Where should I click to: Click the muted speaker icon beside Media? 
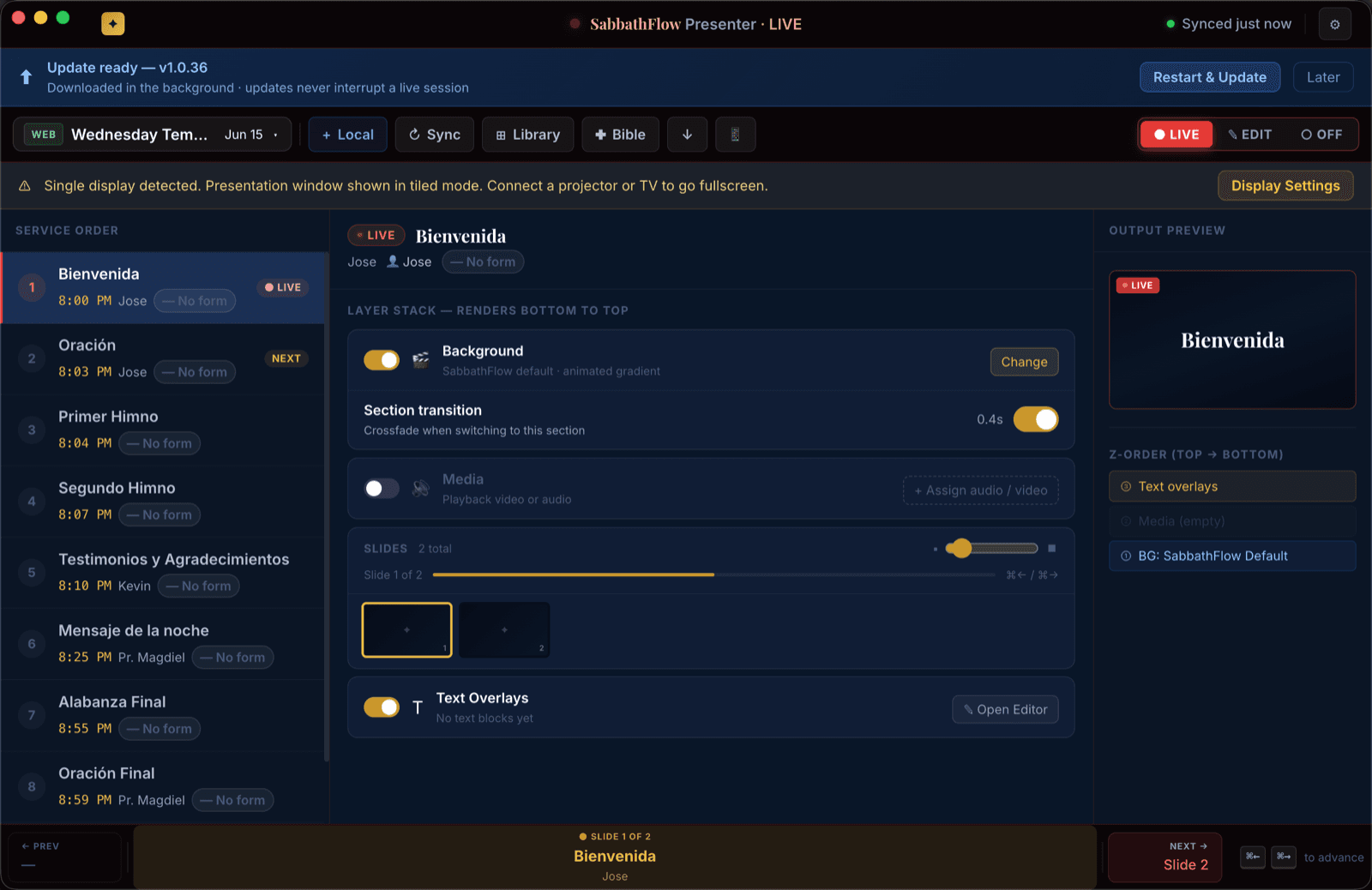coord(420,489)
